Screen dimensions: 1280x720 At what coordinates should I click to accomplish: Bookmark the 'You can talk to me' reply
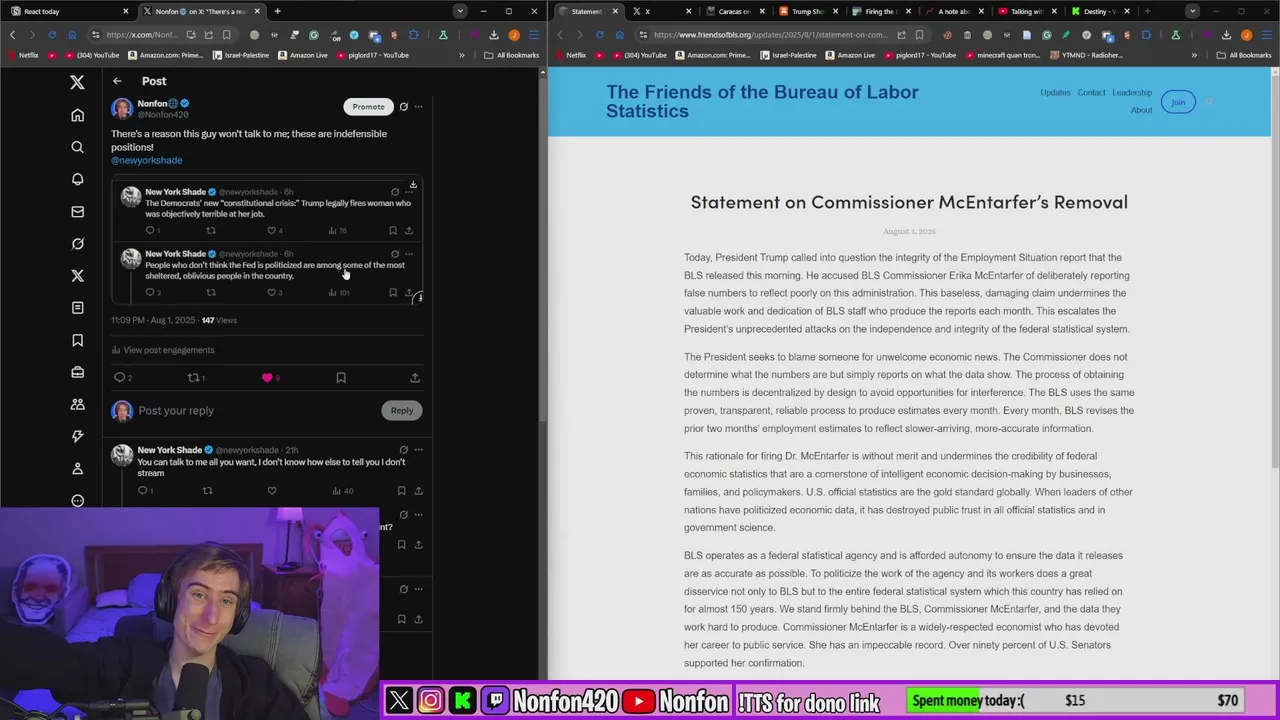(401, 491)
